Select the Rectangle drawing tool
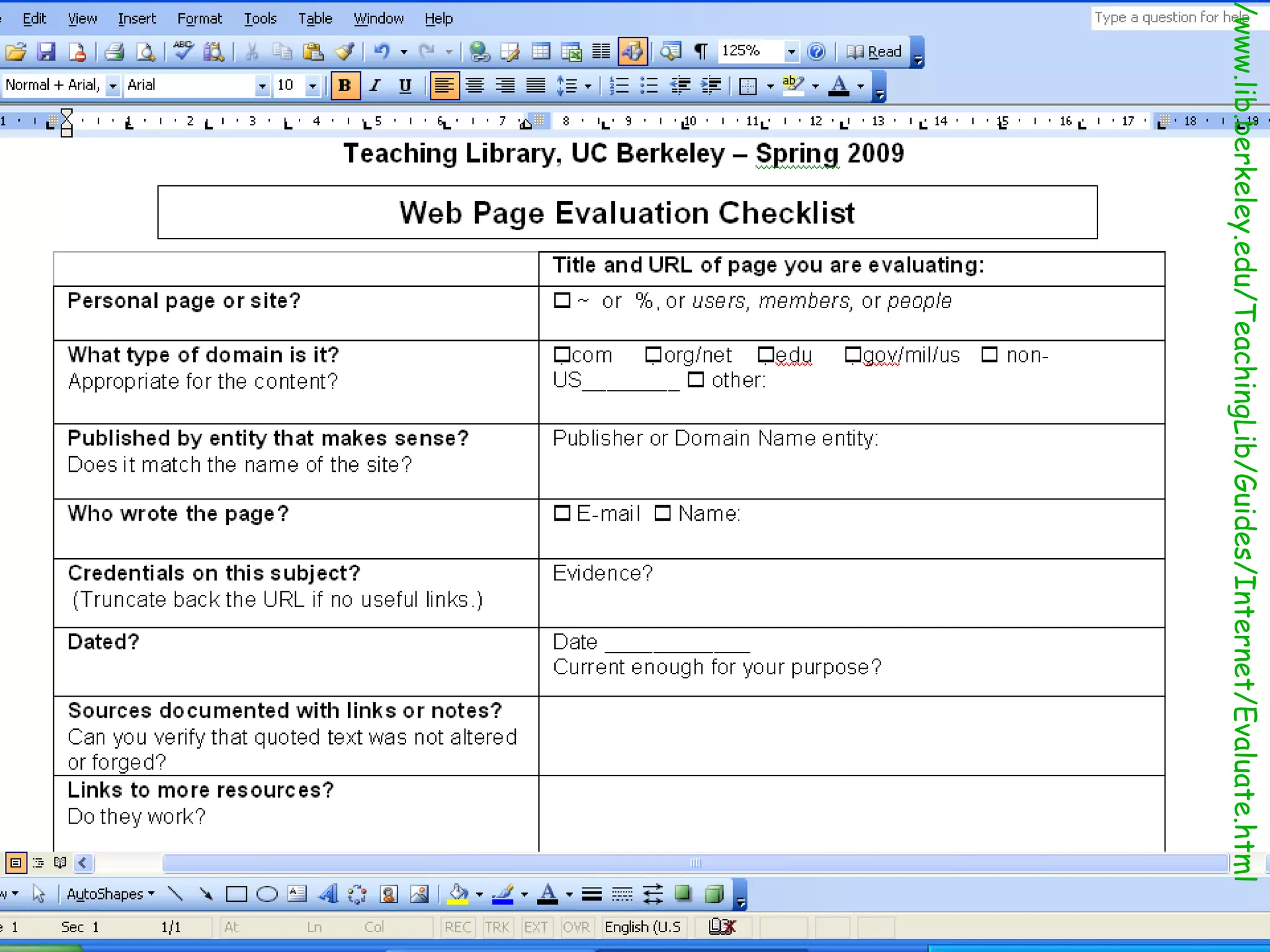This screenshot has width=1270, height=952. click(x=236, y=894)
